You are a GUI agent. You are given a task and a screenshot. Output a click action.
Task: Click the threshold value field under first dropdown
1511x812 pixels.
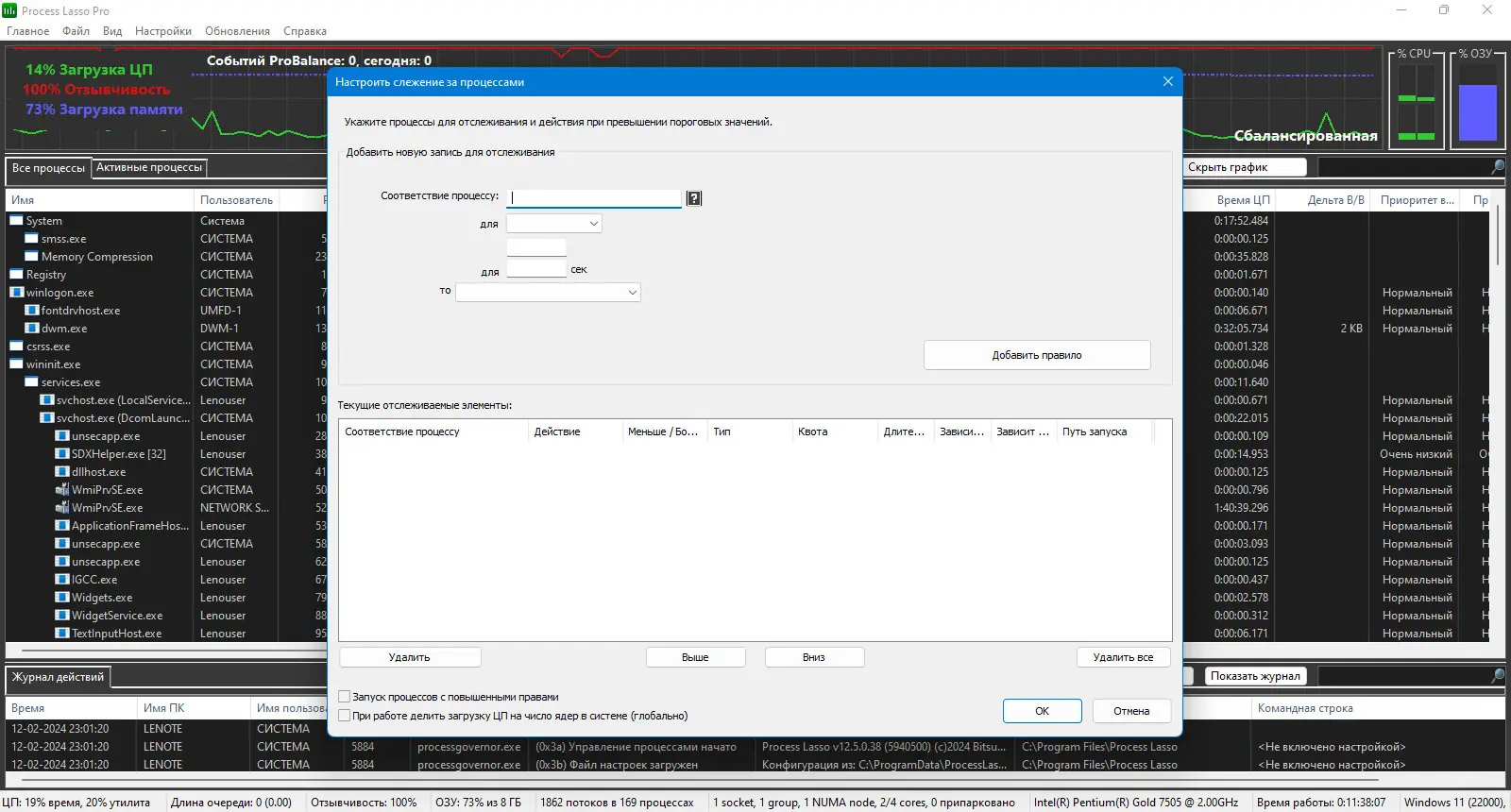point(536,247)
